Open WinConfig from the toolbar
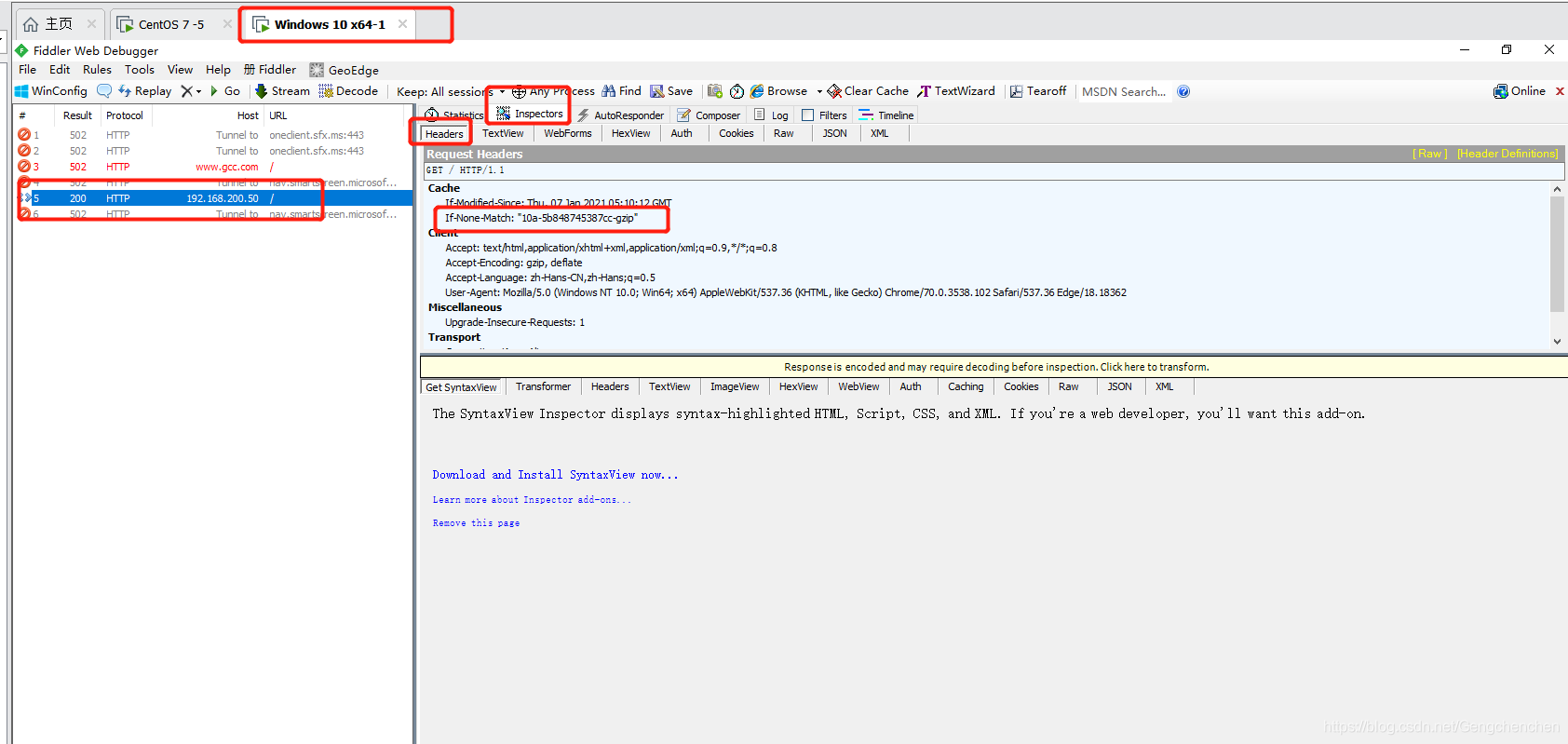Screen dimensions: 1568x744 [x=51, y=91]
